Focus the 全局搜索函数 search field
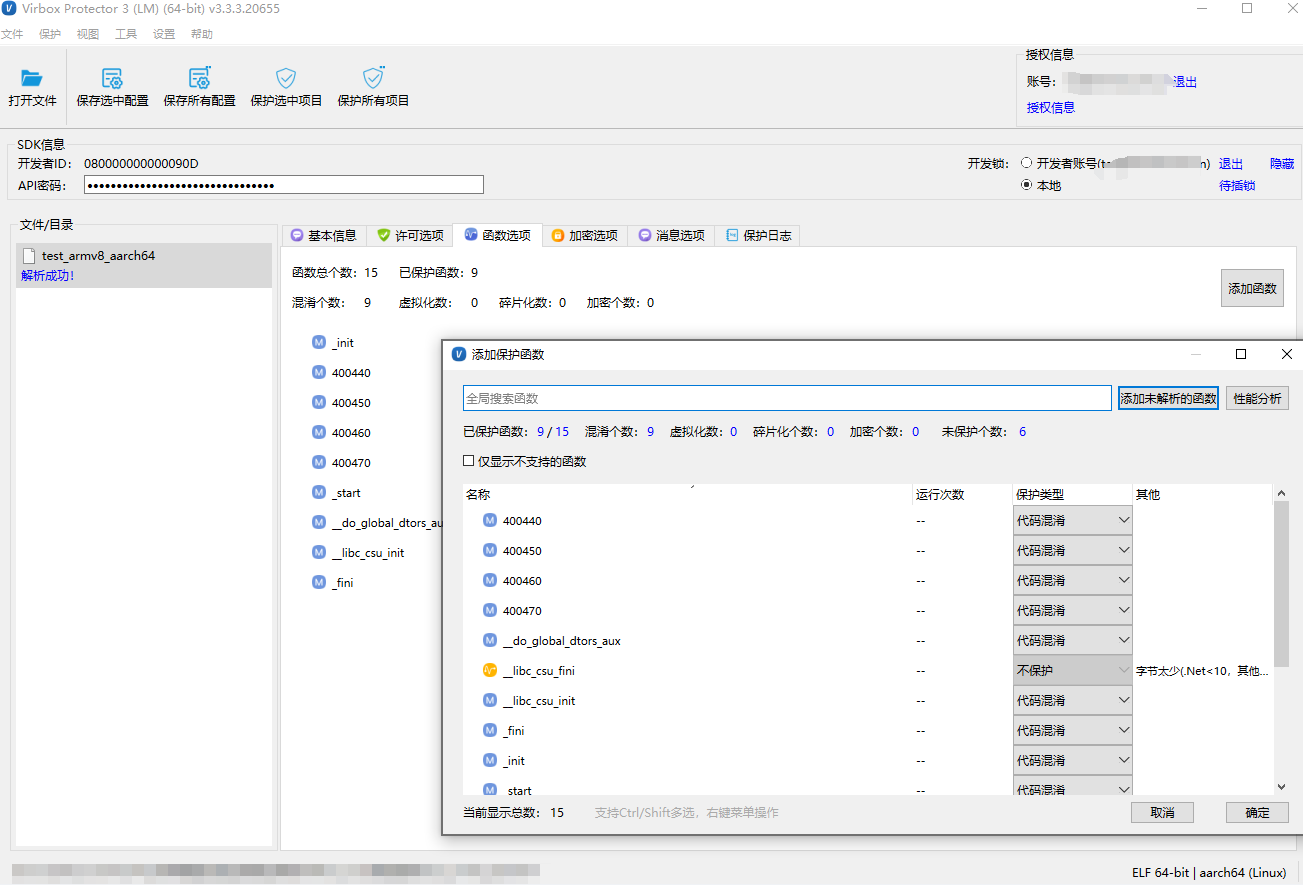 (x=787, y=398)
